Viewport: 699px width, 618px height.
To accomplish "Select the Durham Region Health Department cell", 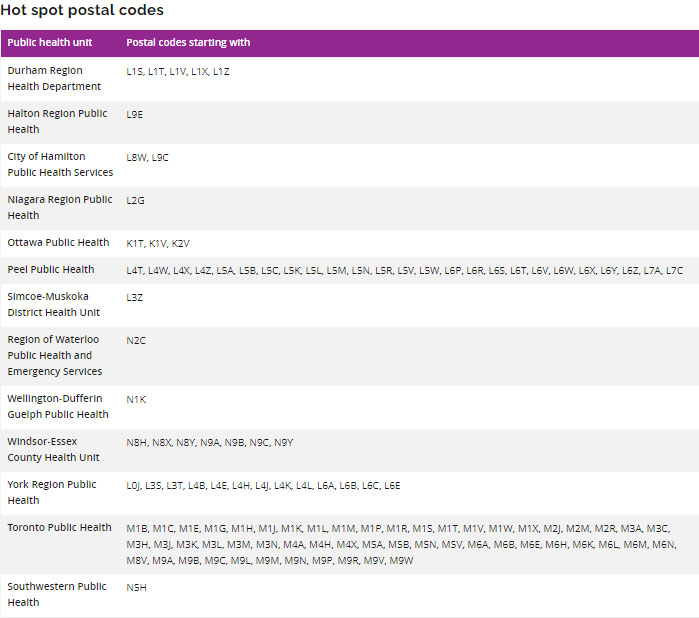I will pos(54,79).
